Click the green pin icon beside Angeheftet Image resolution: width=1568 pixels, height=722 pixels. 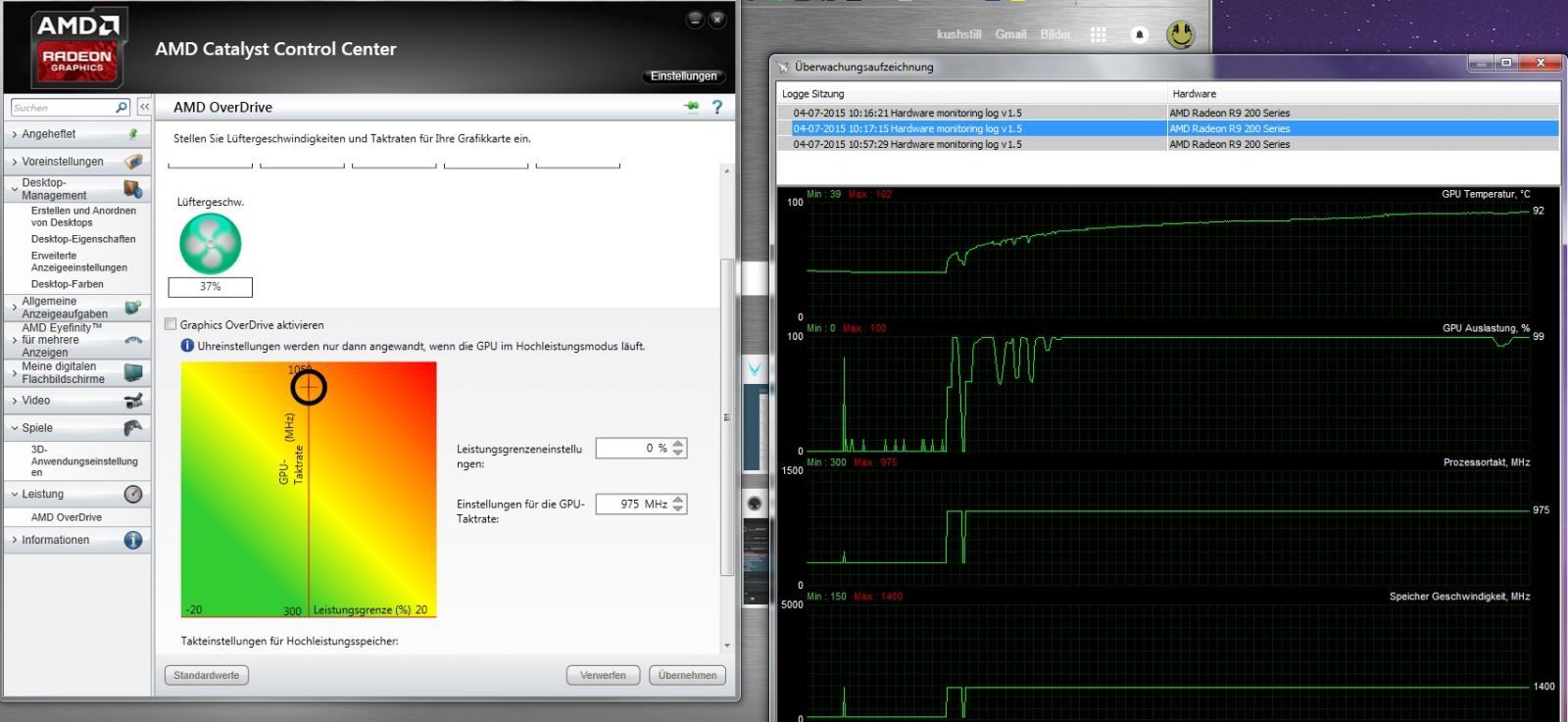coord(133,134)
